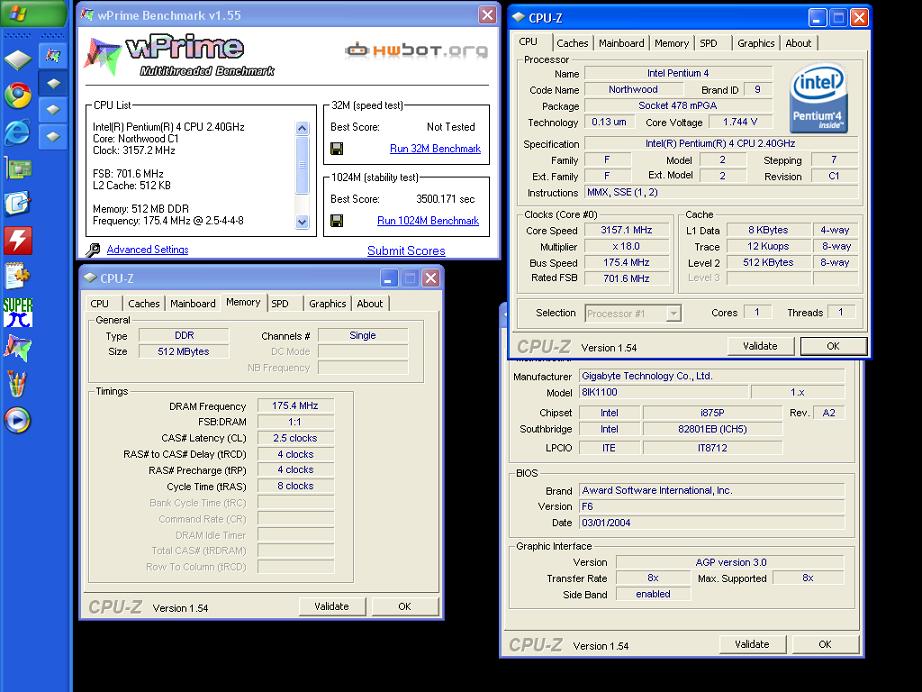Click the wrench icon beside Advanced Settings
This screenshot has height=692, width=922.
[92, 250]
